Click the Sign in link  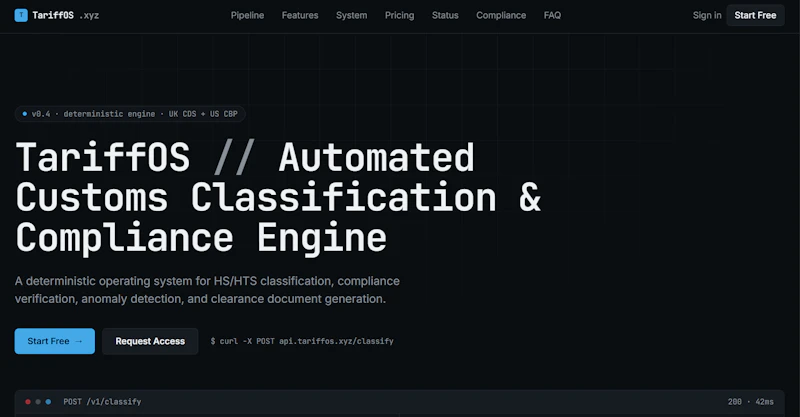(x=707, y=15)
